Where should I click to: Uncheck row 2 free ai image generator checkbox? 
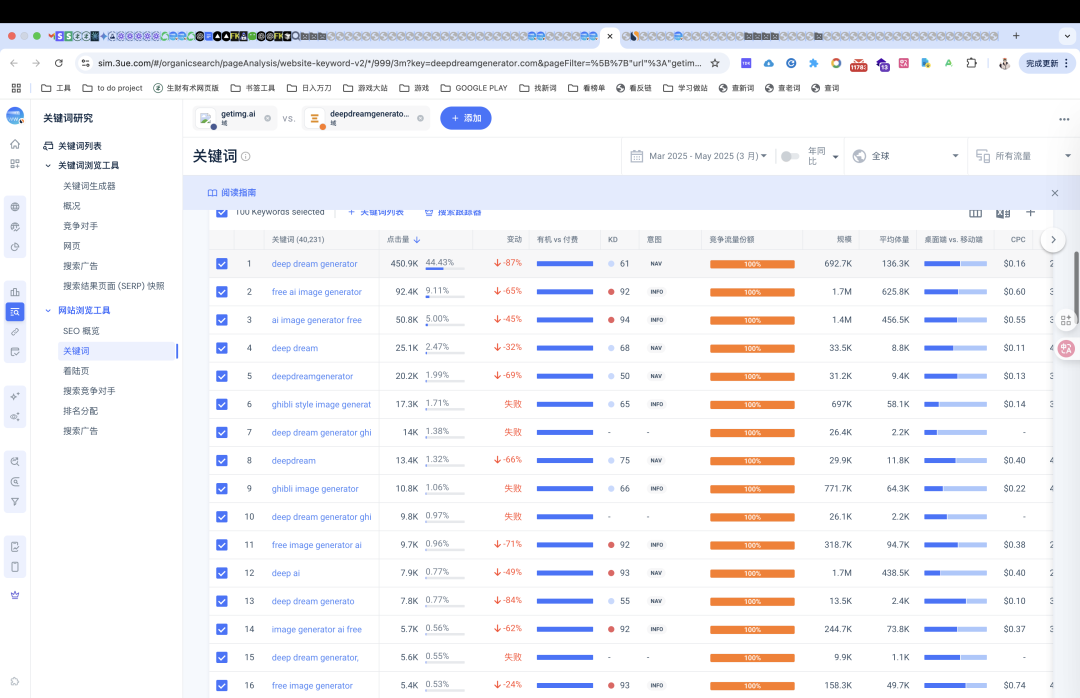(222, 292)
